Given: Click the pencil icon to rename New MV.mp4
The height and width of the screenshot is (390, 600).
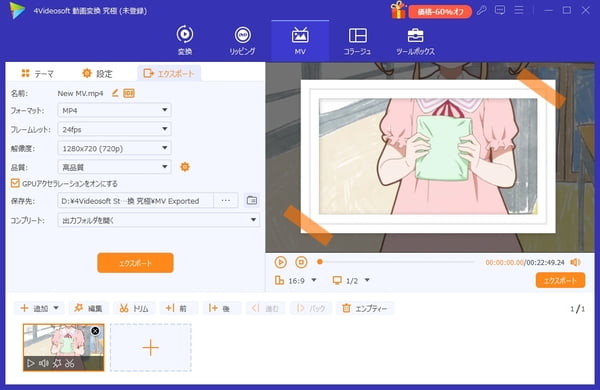Looking at the screenshot, I should click(115, 93).
